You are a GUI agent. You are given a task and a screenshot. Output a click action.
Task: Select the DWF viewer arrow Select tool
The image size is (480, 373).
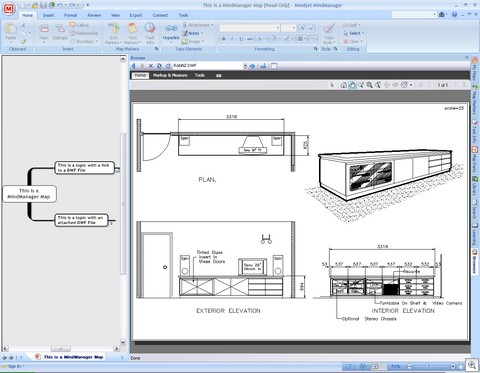tap(332, 85)
